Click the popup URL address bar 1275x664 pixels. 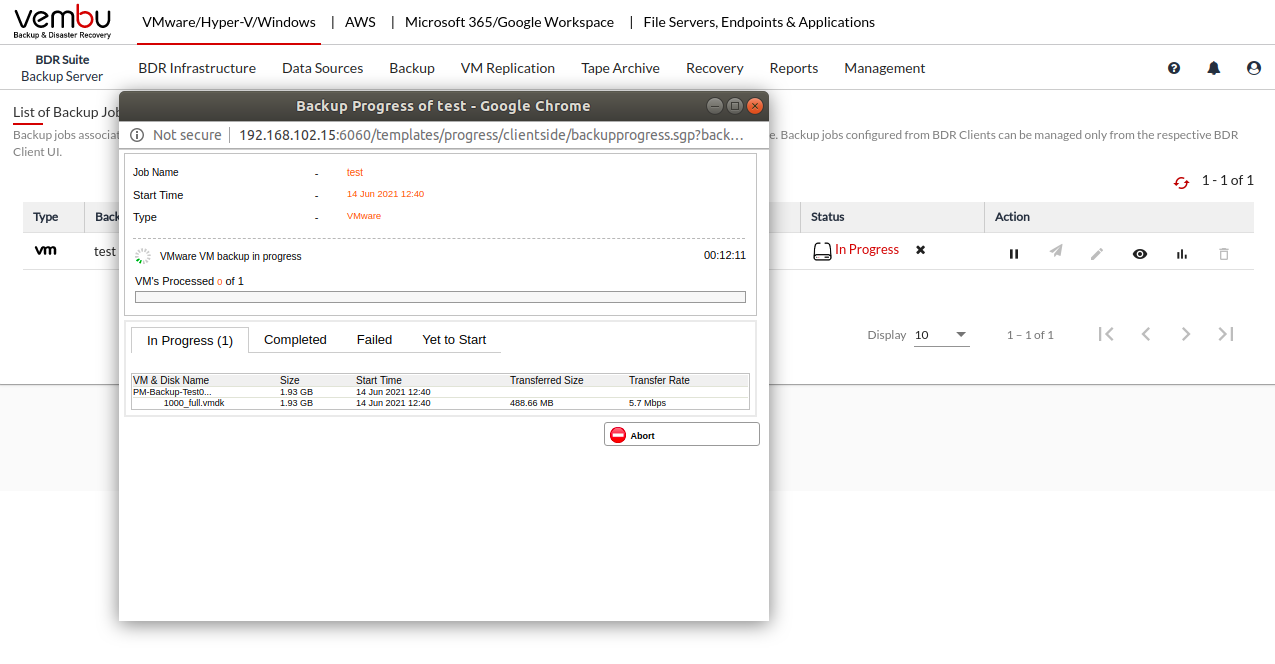click(x=490, y=135)
